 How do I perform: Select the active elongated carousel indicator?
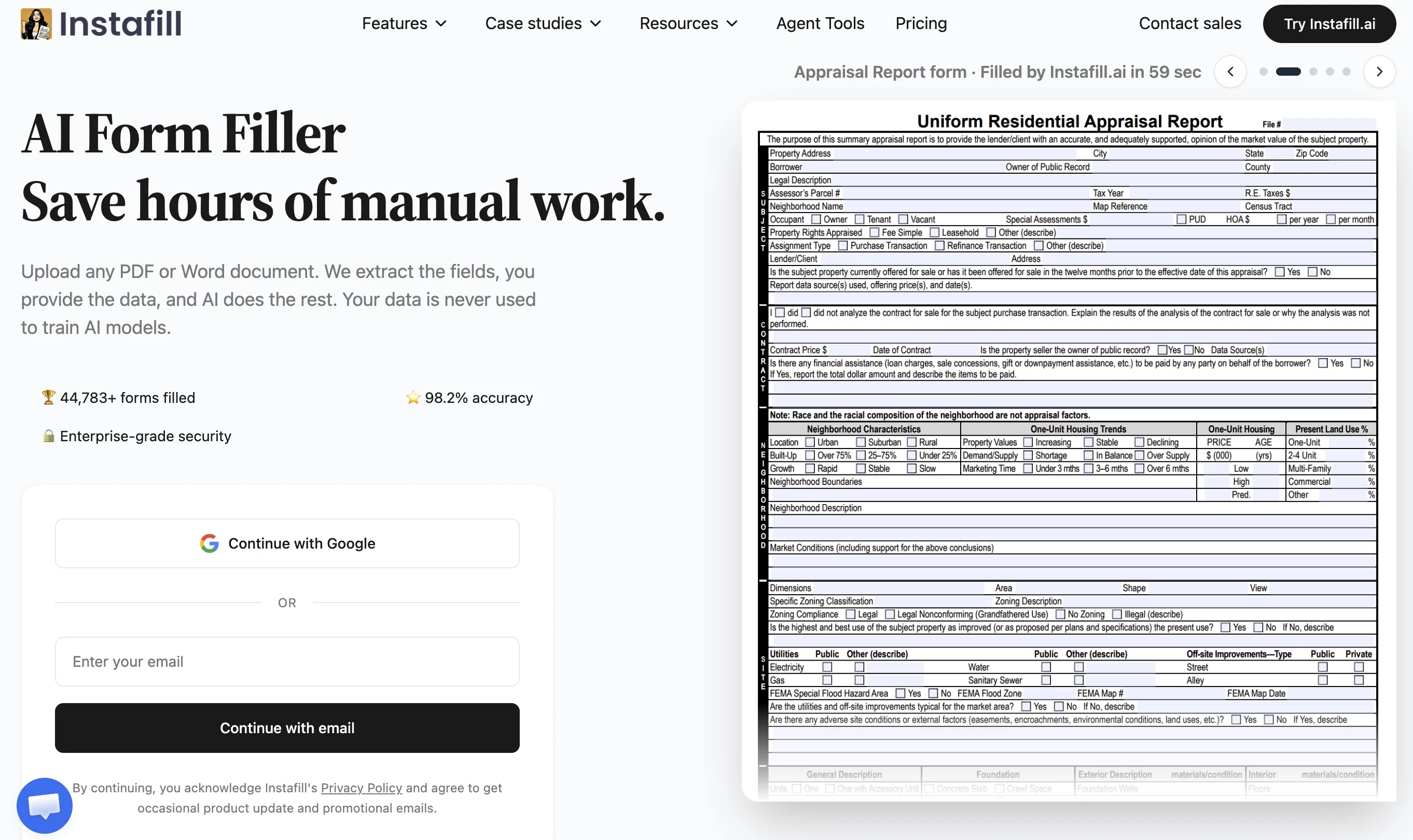click(x=1288, y=72)
